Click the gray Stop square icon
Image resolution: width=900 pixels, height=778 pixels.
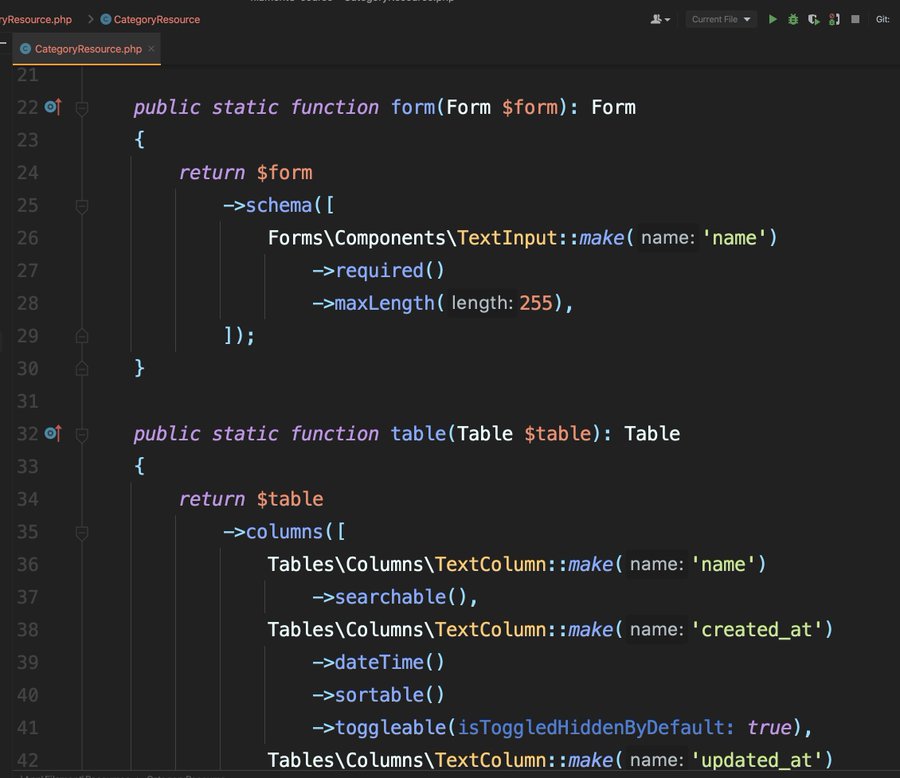[855, 19]
